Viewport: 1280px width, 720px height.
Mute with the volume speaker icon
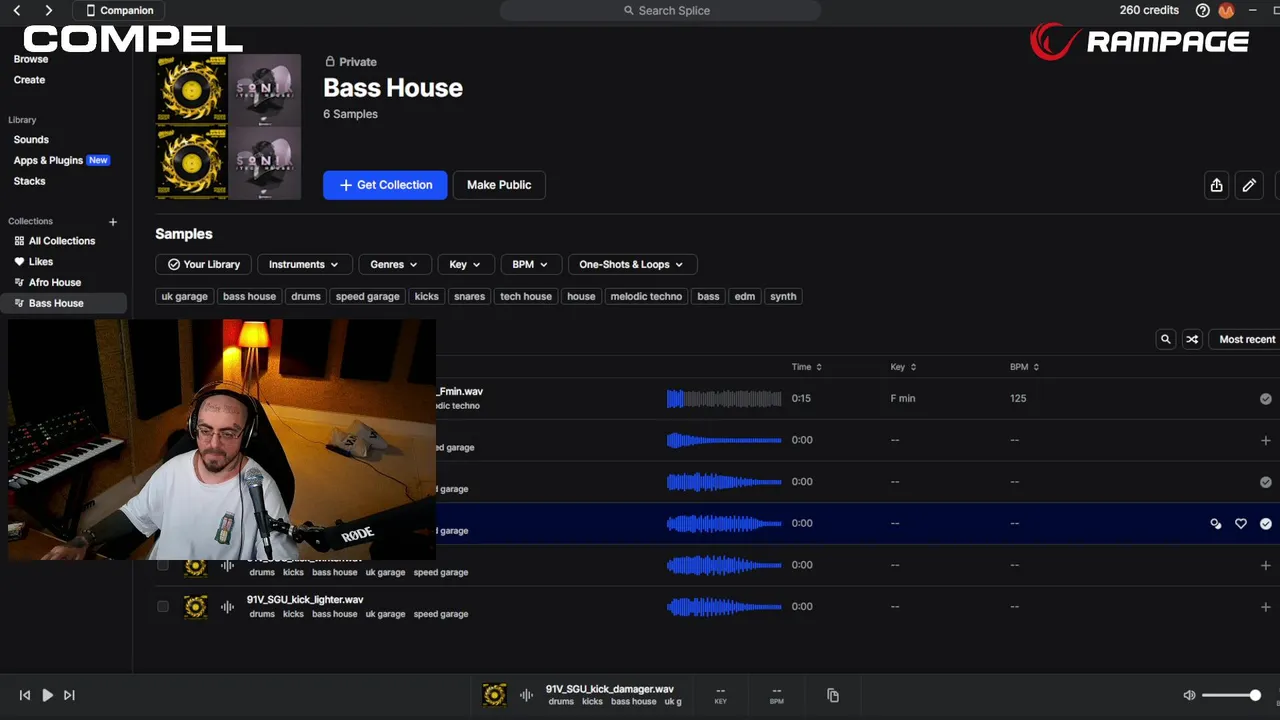(x=1189, y=695)
